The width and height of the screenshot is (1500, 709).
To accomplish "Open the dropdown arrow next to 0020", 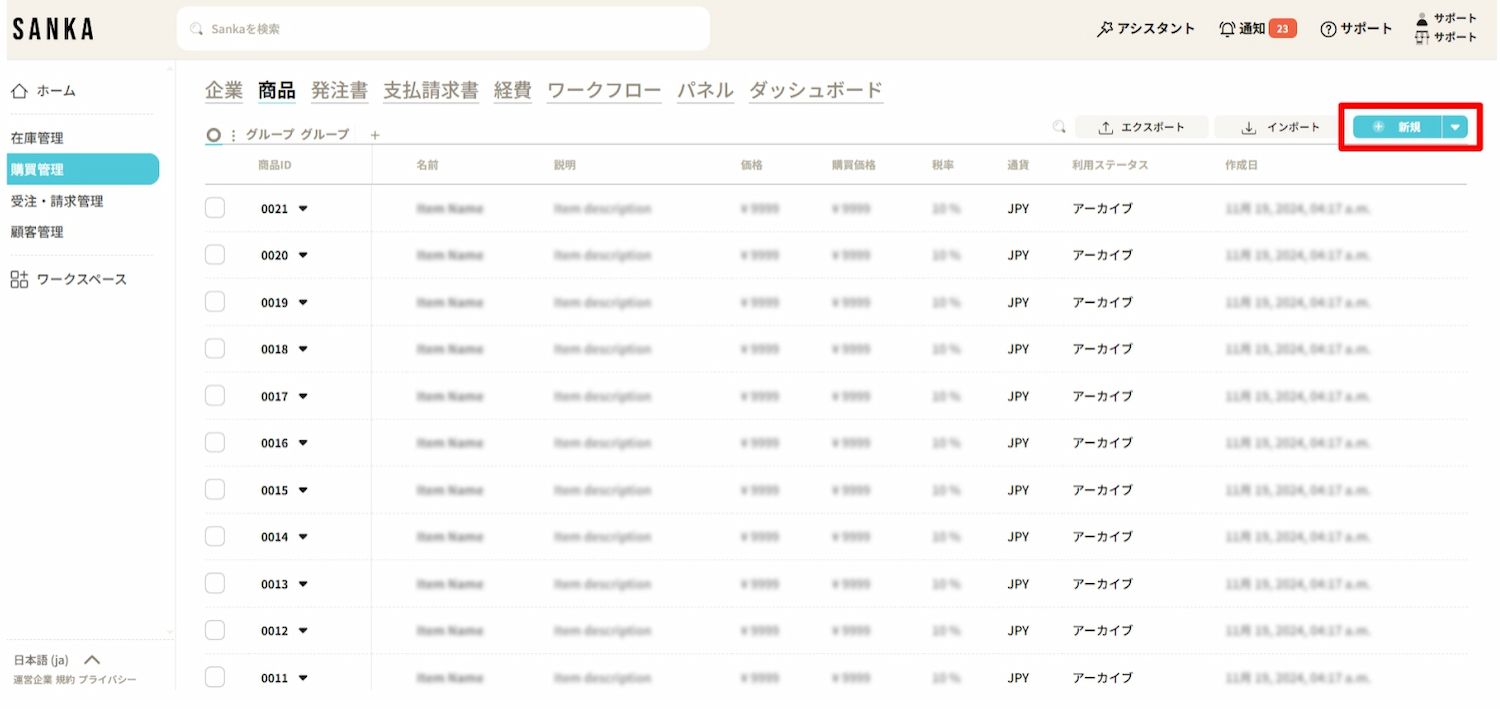I will 303,255.
